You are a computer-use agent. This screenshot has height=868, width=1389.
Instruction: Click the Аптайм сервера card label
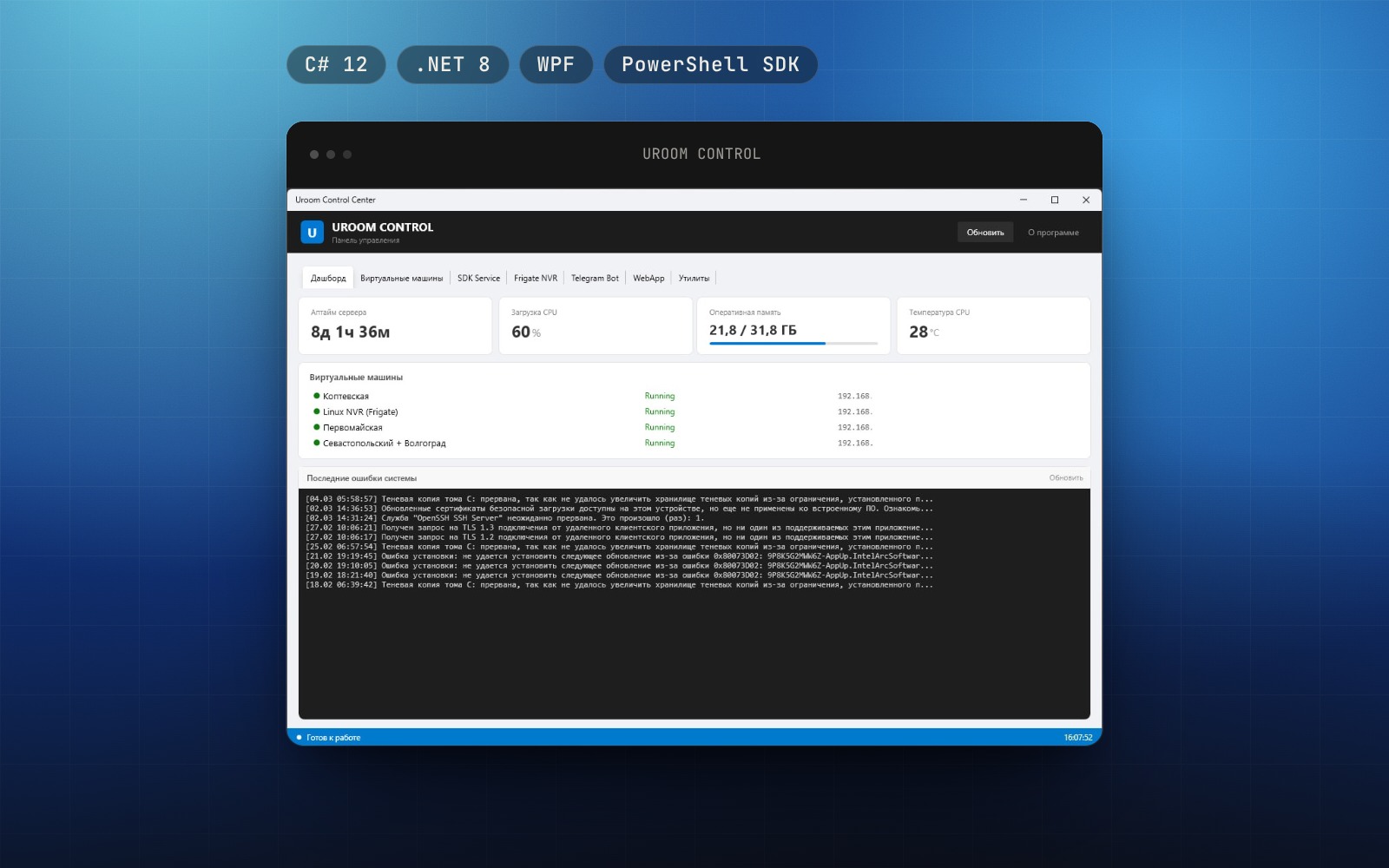point(339,312)
